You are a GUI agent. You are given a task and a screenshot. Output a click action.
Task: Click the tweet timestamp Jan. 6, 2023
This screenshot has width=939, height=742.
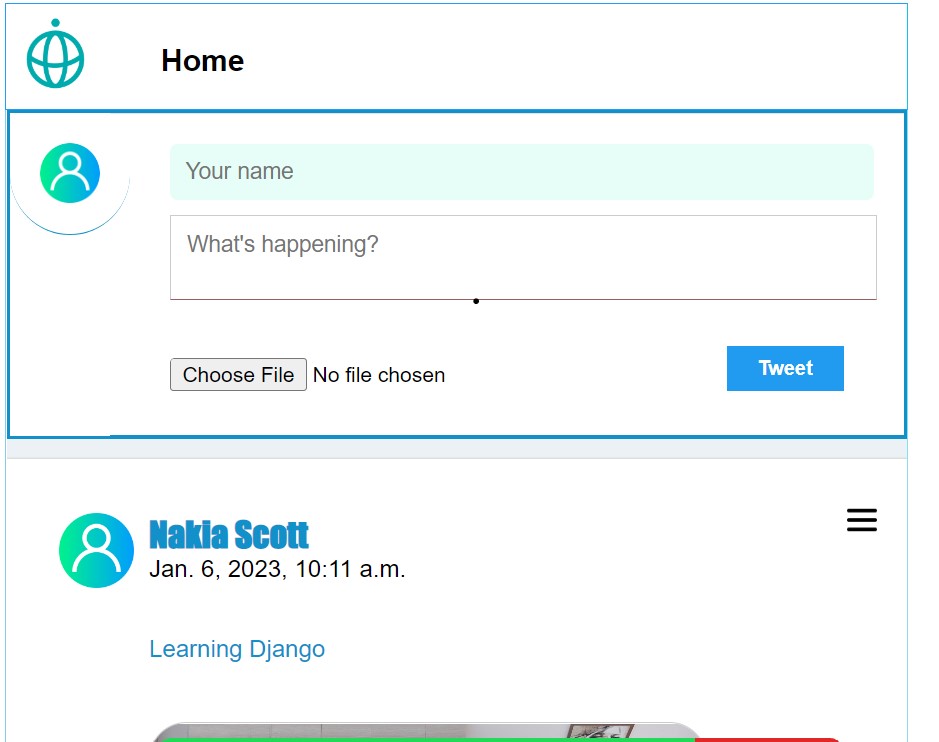pyautogui.click(x=278, y=569)
